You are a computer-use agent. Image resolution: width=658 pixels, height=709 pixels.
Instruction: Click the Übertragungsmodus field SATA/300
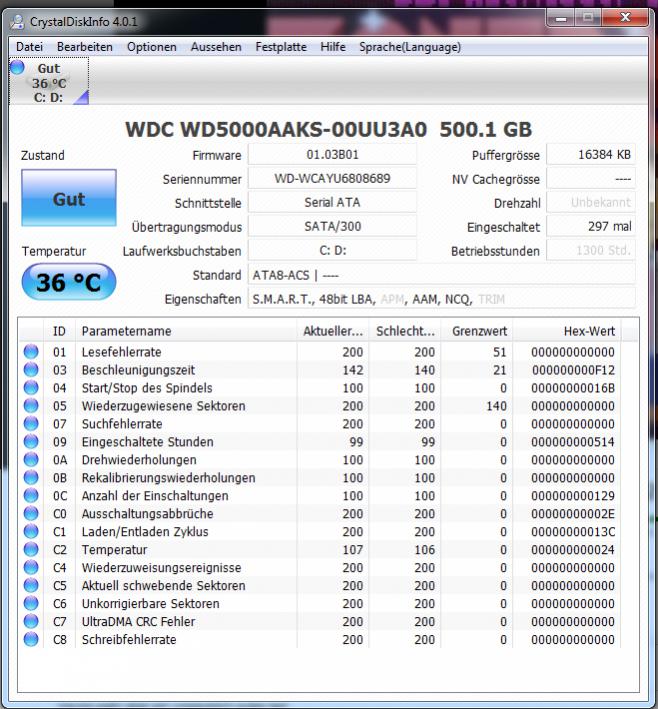click(x=332, y=227)
